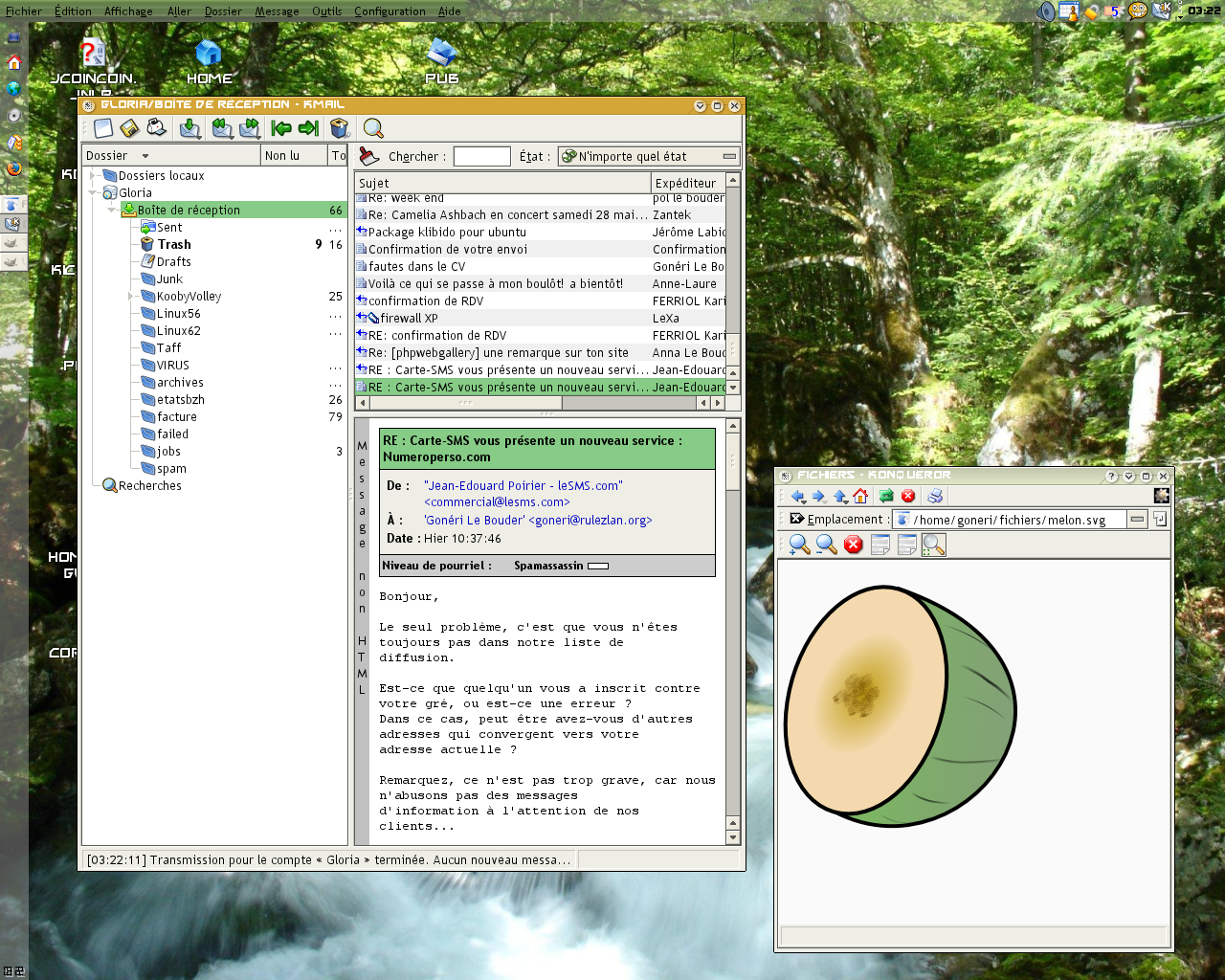Click the Chercher quick search field
Image resolution: width=1225 pixels, height=980 pixels.
coord(481,156)
